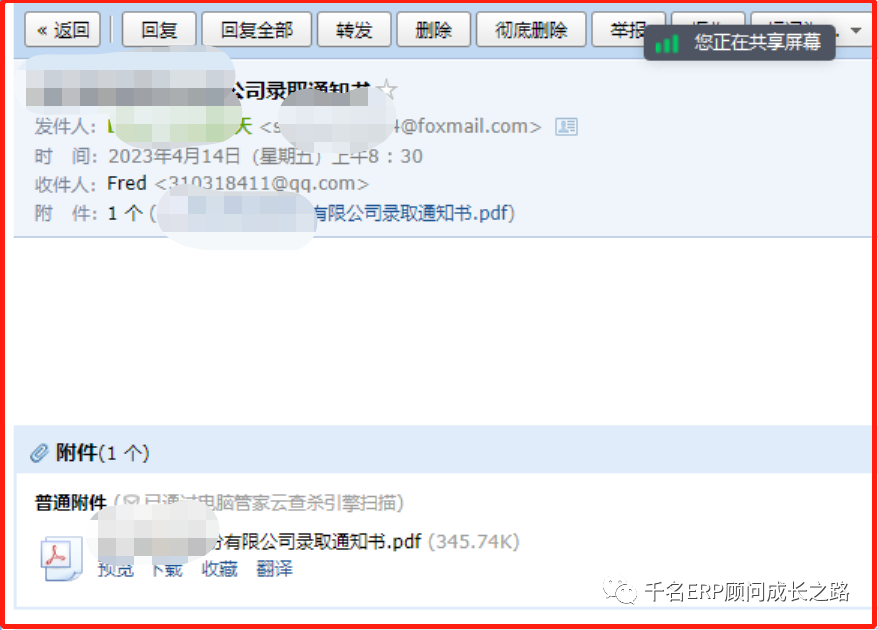This screenshot has height=630, width=878.
Task: Go back with the « 返回 button
Action: tap(63, 30)
